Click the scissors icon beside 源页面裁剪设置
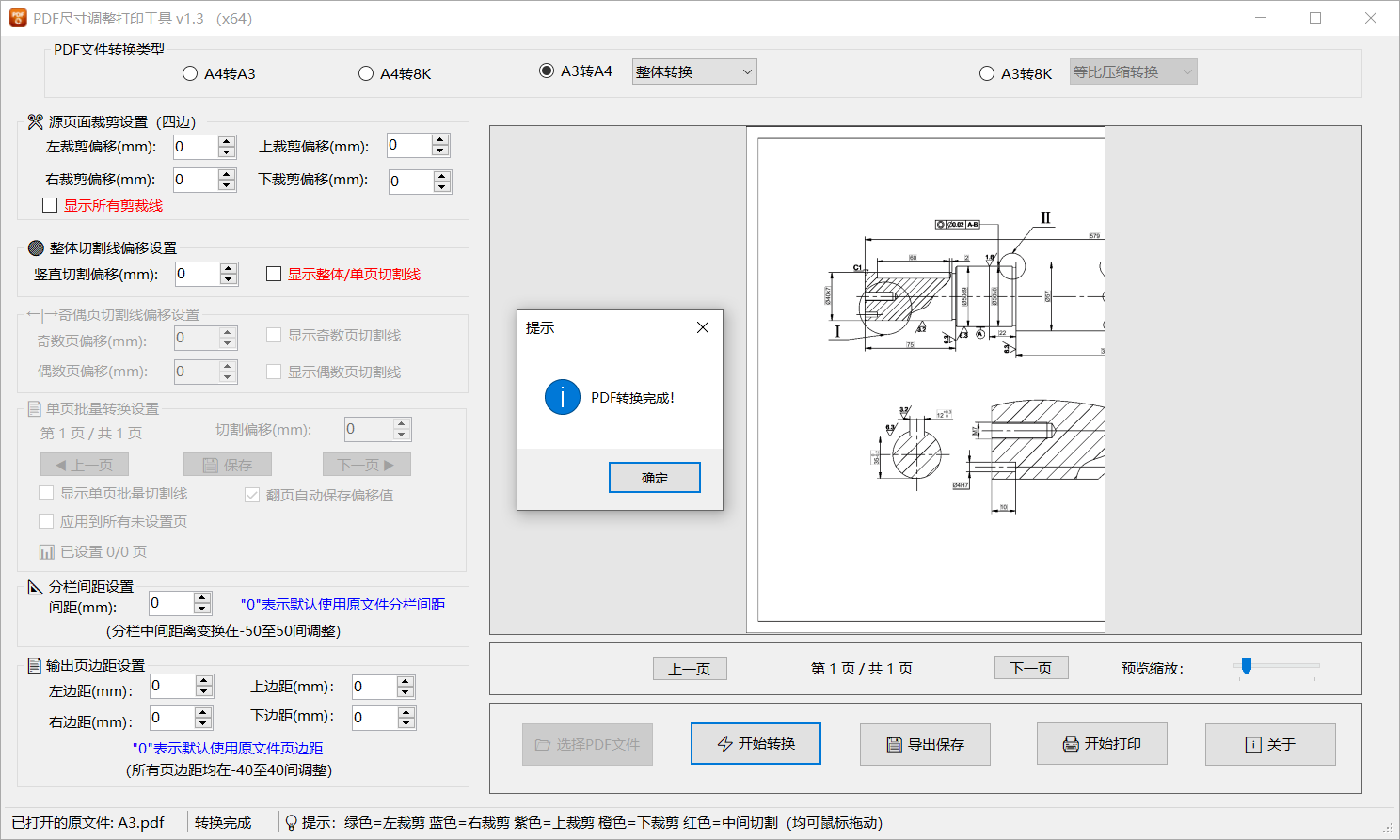 point(36,121)
